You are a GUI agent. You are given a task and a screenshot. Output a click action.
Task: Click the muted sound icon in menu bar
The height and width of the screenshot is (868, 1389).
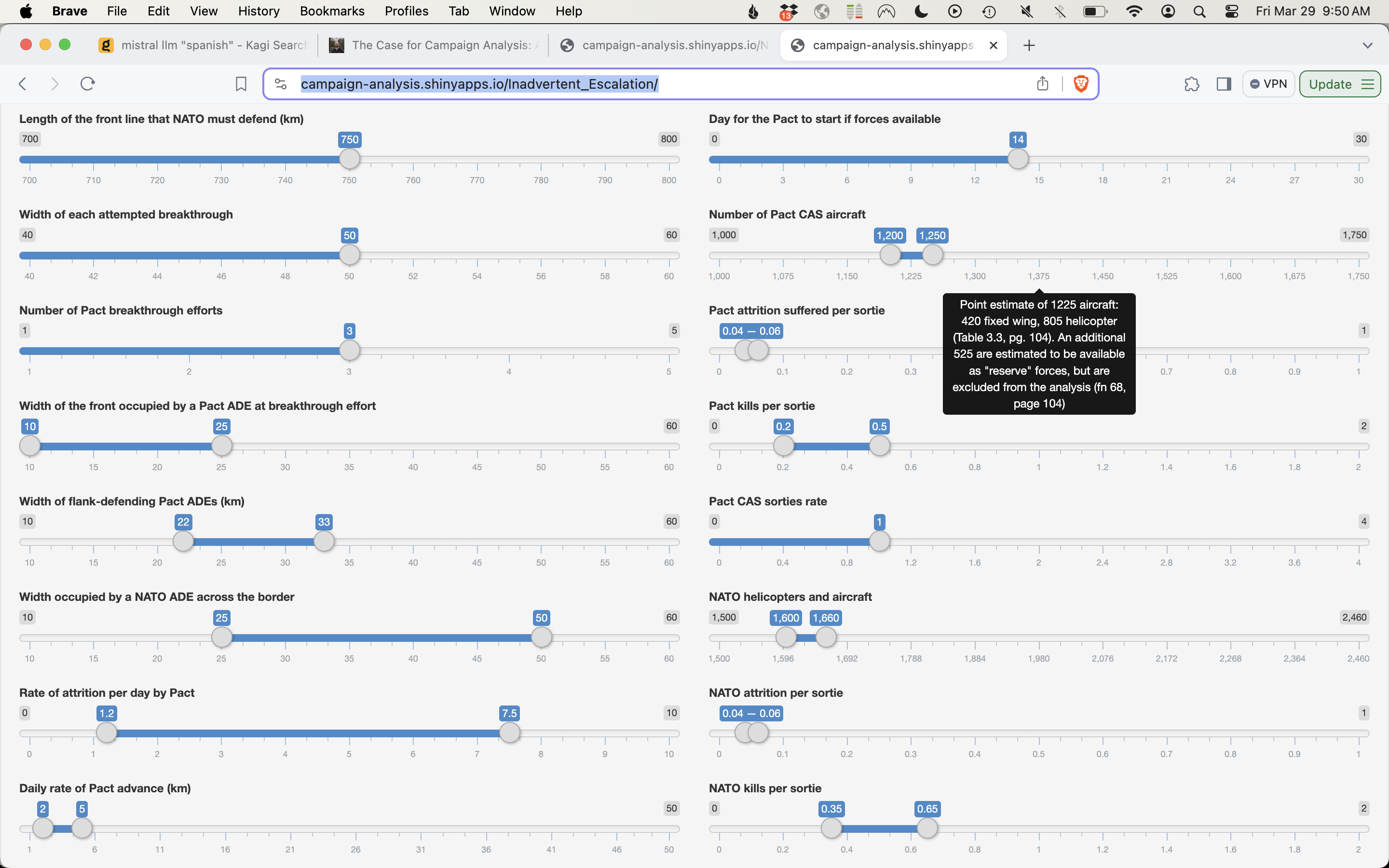click(1026, 11)
